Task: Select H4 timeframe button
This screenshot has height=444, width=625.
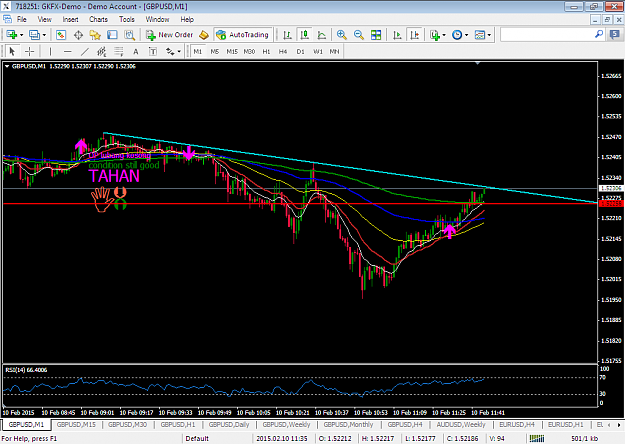Action: tap(283, 52)
